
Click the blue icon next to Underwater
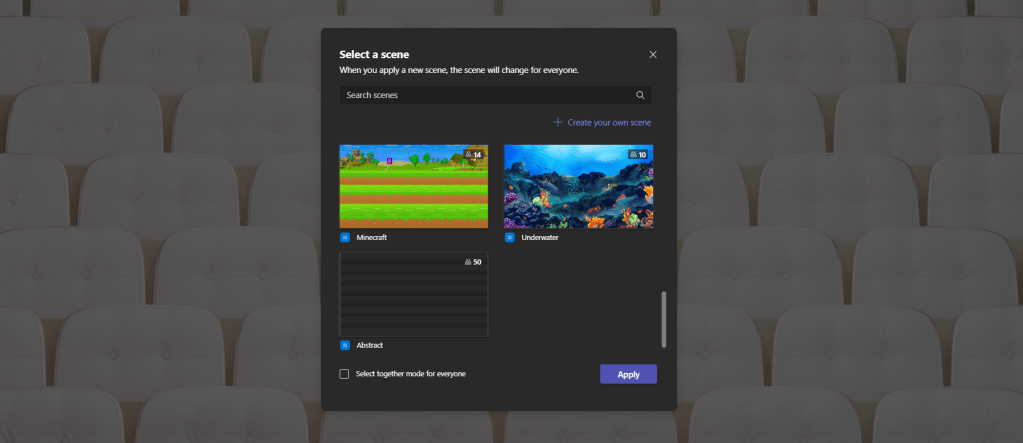[510, 238]
